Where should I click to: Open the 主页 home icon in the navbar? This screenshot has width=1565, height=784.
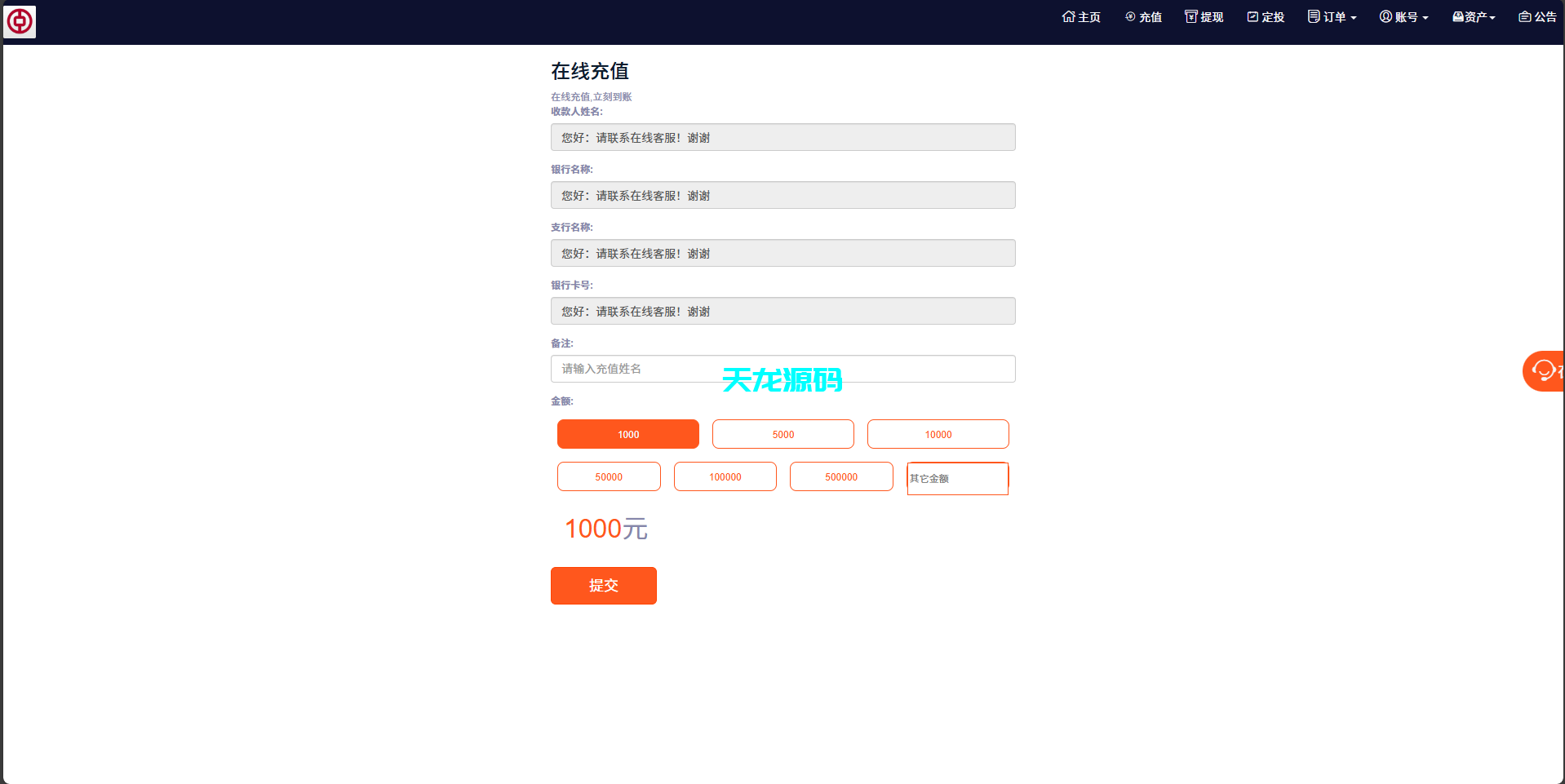click(x=1069, y=16)
